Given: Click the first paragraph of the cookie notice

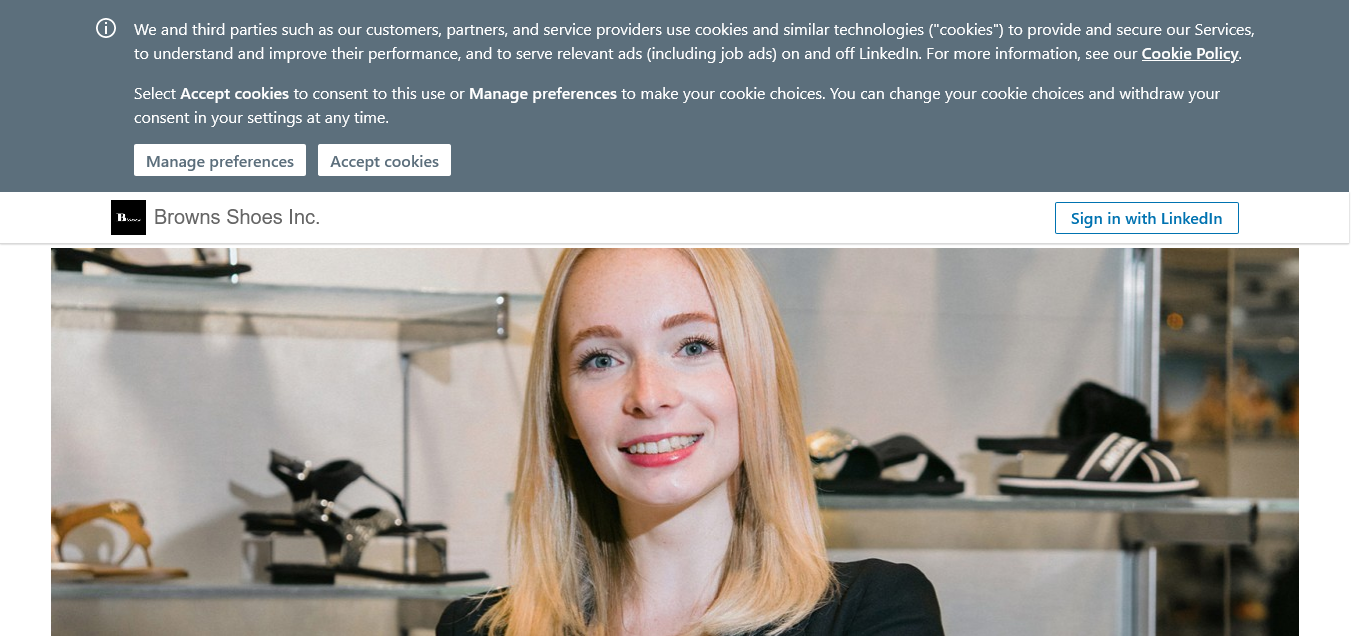Looking at the screenshot, I should point(694,42).
